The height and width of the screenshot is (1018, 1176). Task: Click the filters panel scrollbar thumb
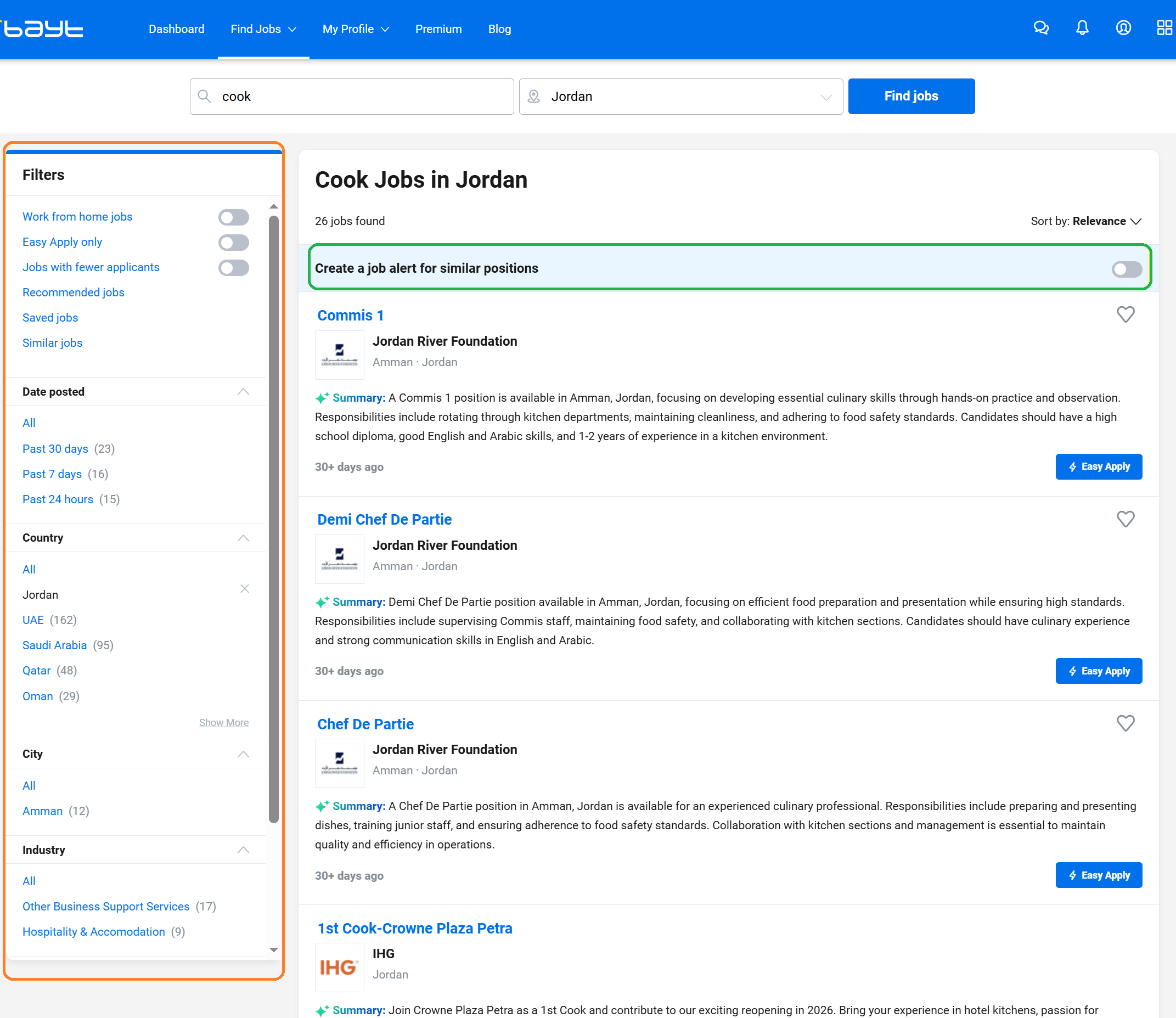274,519
